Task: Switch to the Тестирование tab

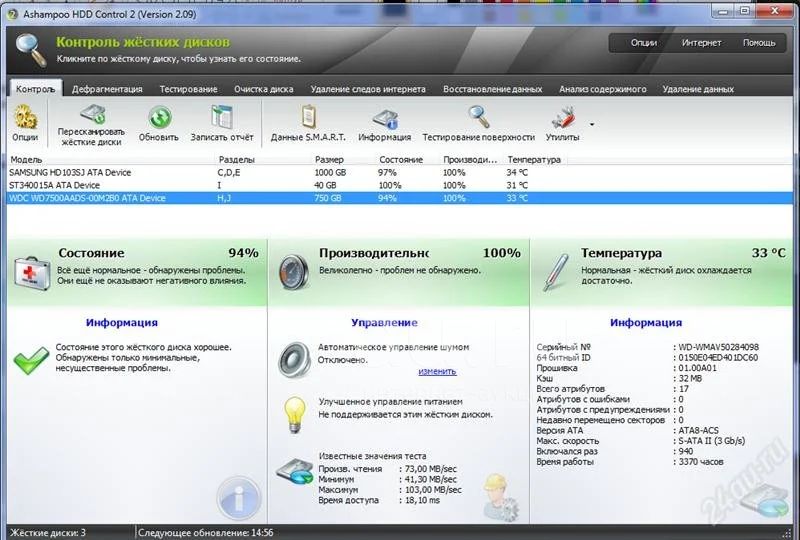Action: point(188,89)
